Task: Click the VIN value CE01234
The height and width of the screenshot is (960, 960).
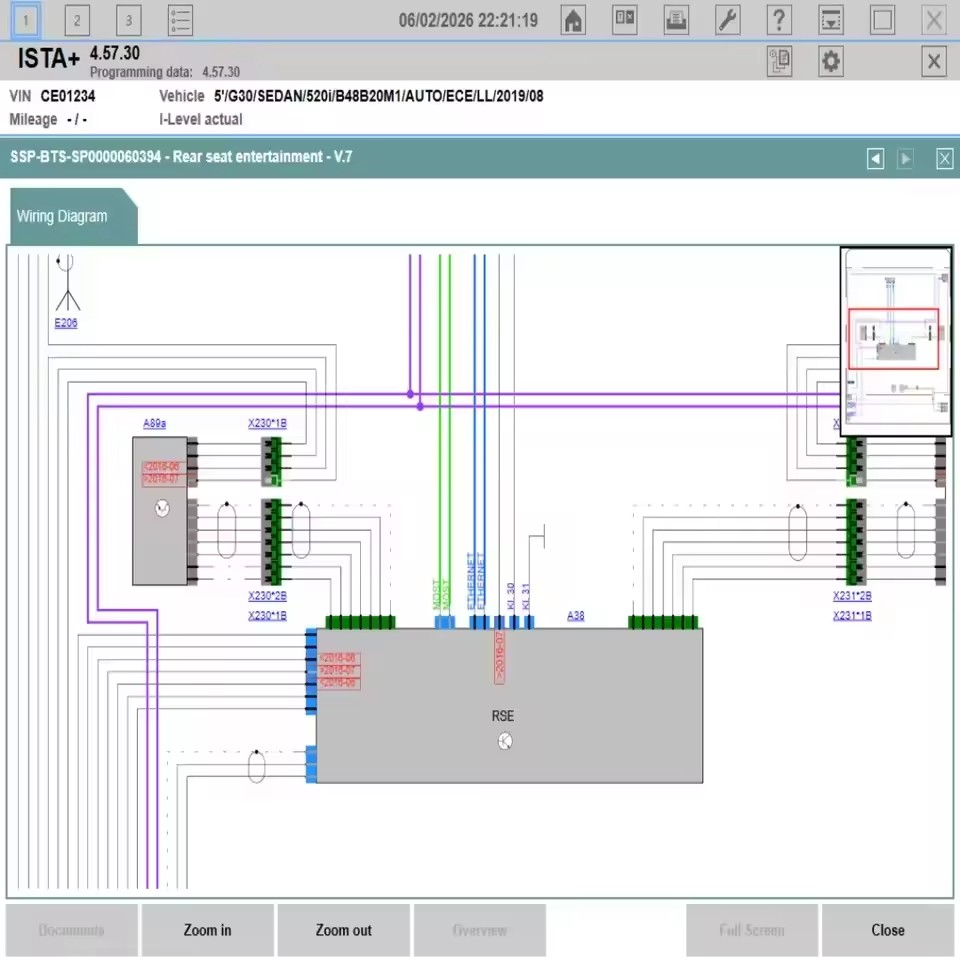Action: (x=68, y=96)
